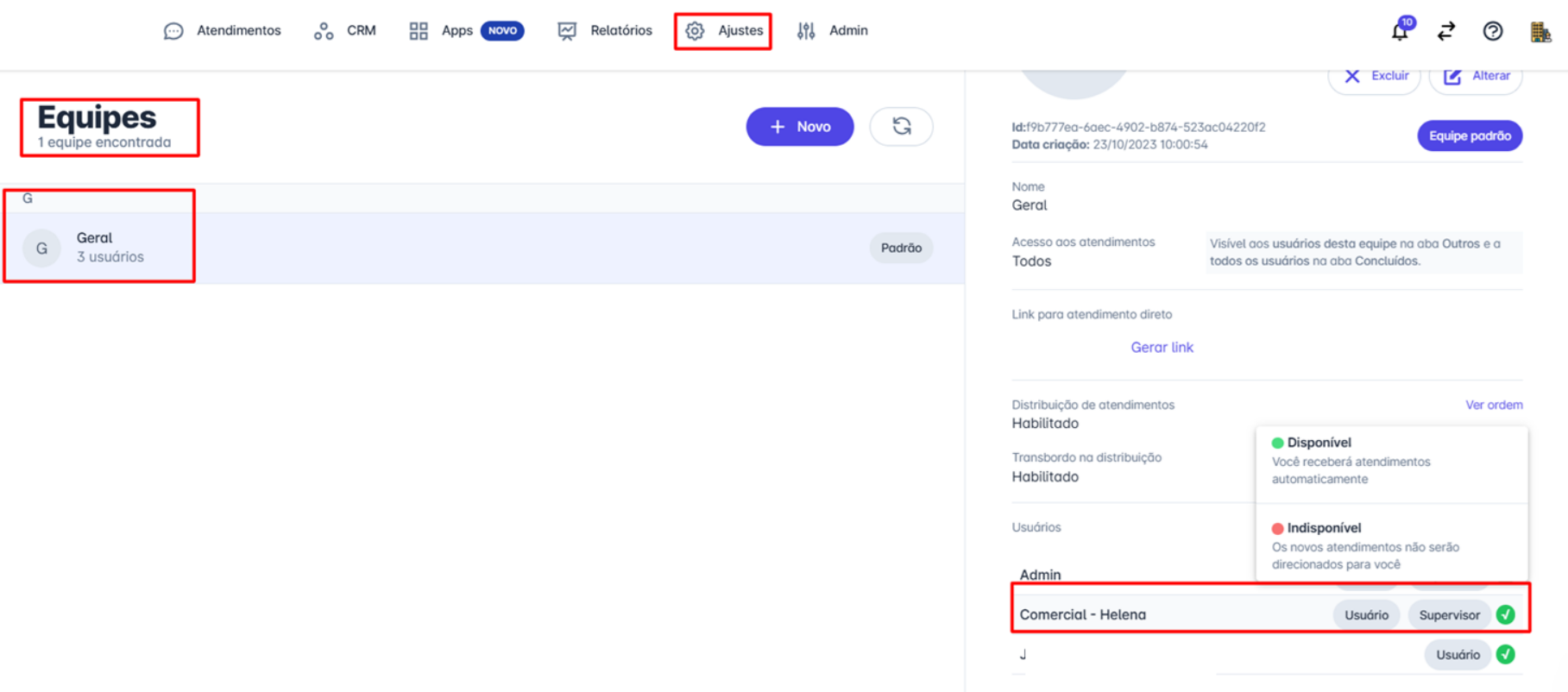Toggle green status check for Comercial - Helena

point(1506,614)
